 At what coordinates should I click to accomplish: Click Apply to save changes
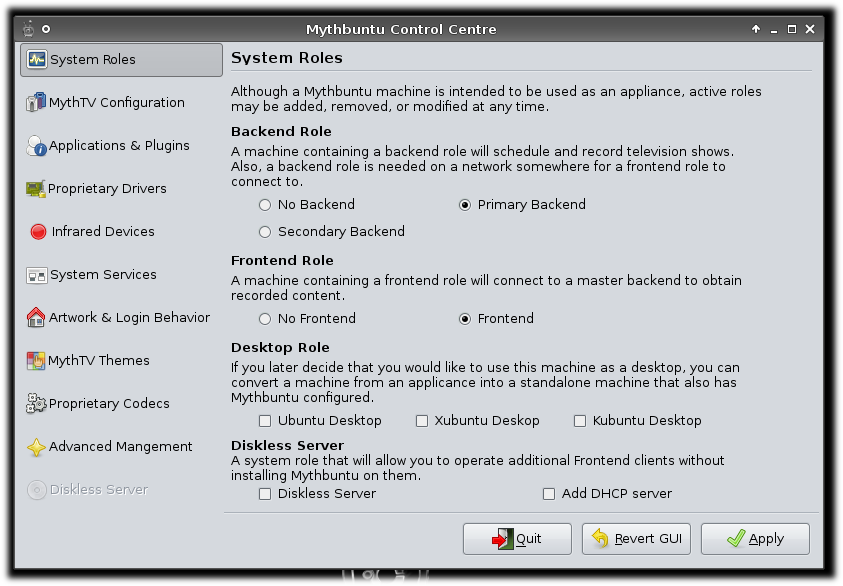755,539
